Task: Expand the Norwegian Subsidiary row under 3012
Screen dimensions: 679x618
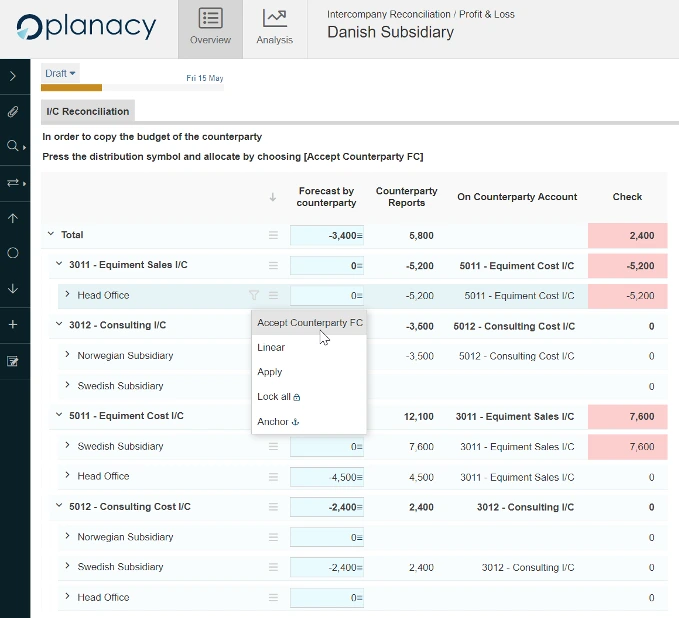Action: tap(67, 356)
